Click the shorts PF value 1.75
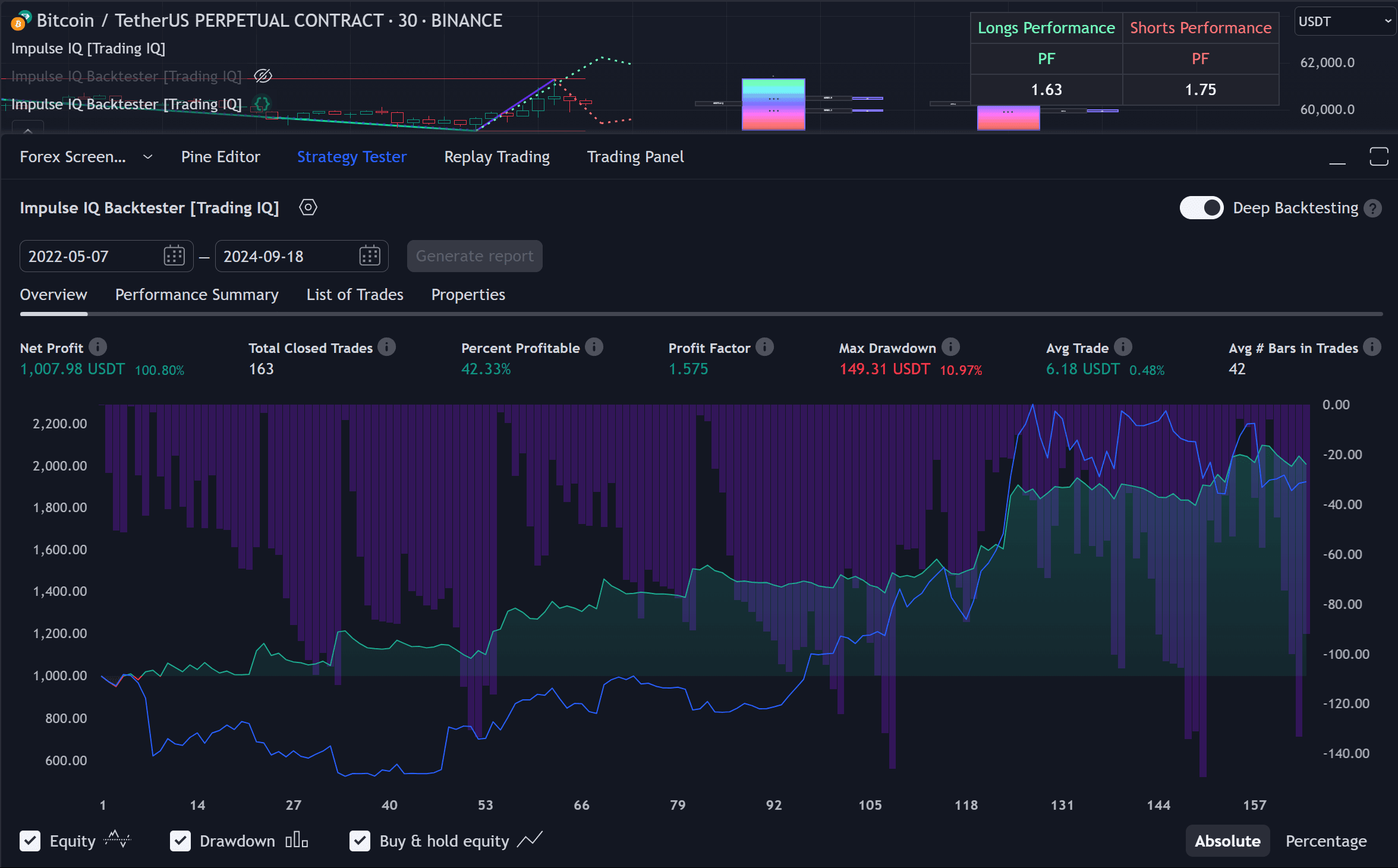Viewport: 1398px width, 868px height. pos(1200,90)
